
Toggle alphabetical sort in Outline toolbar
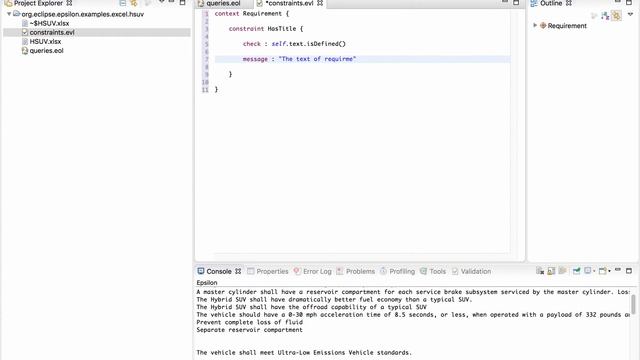point(605,16)
